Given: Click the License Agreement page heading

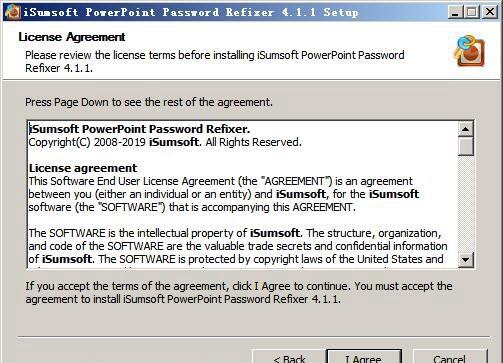Looking at the screenshot, I should click(72, 37).
